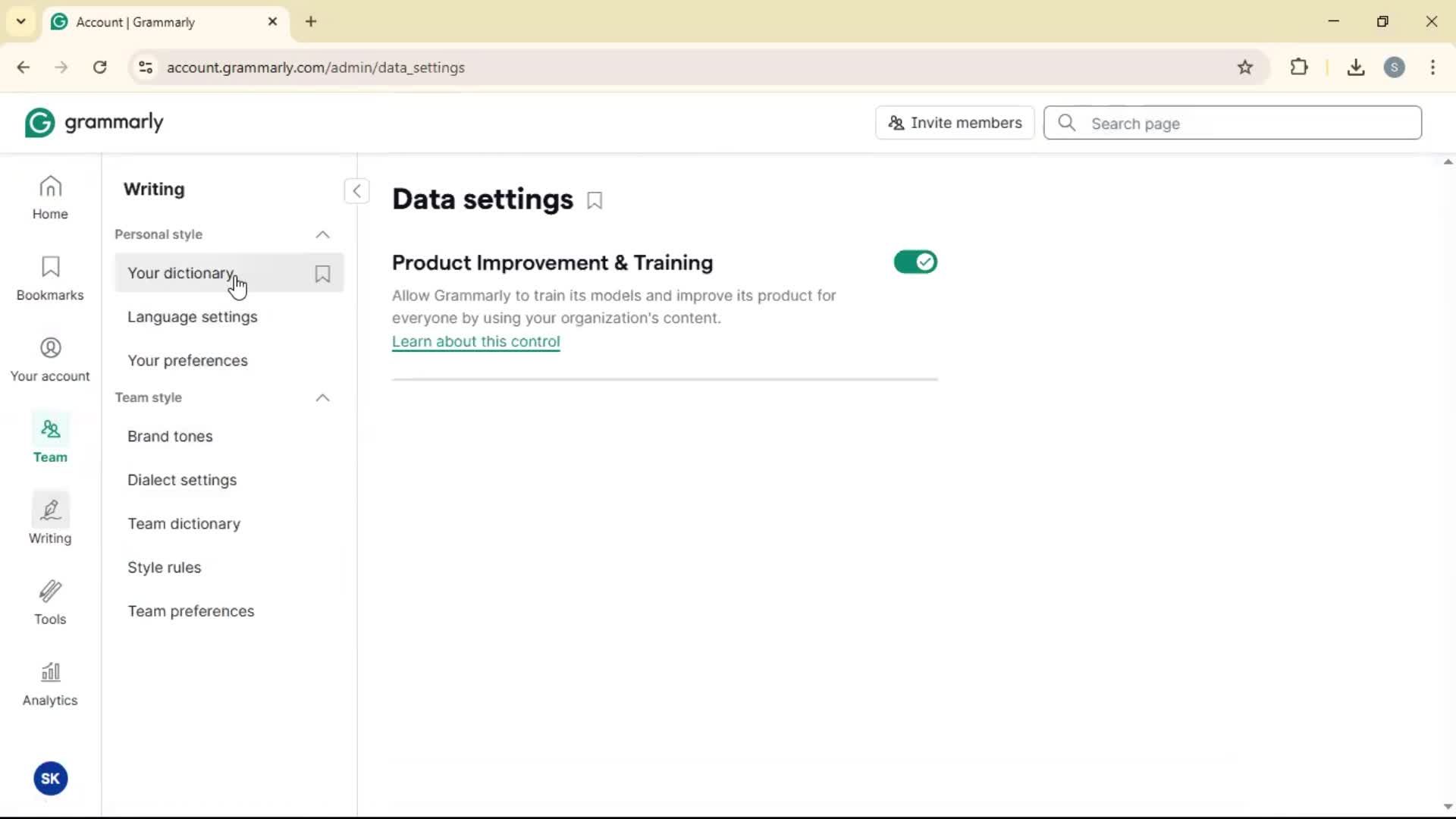The height and width of the screenshot is (819, 1456).
Task: Open the Tools sidebar section
Action: (x=50, y=603)
